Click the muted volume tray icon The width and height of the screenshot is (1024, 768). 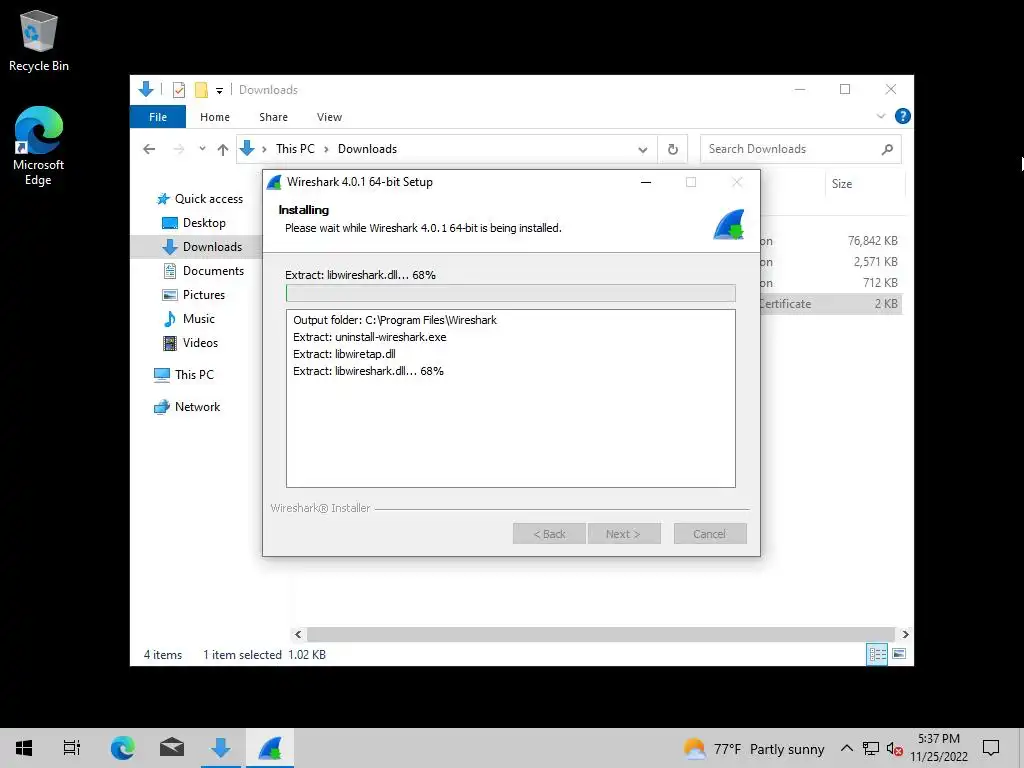[894, 749]
